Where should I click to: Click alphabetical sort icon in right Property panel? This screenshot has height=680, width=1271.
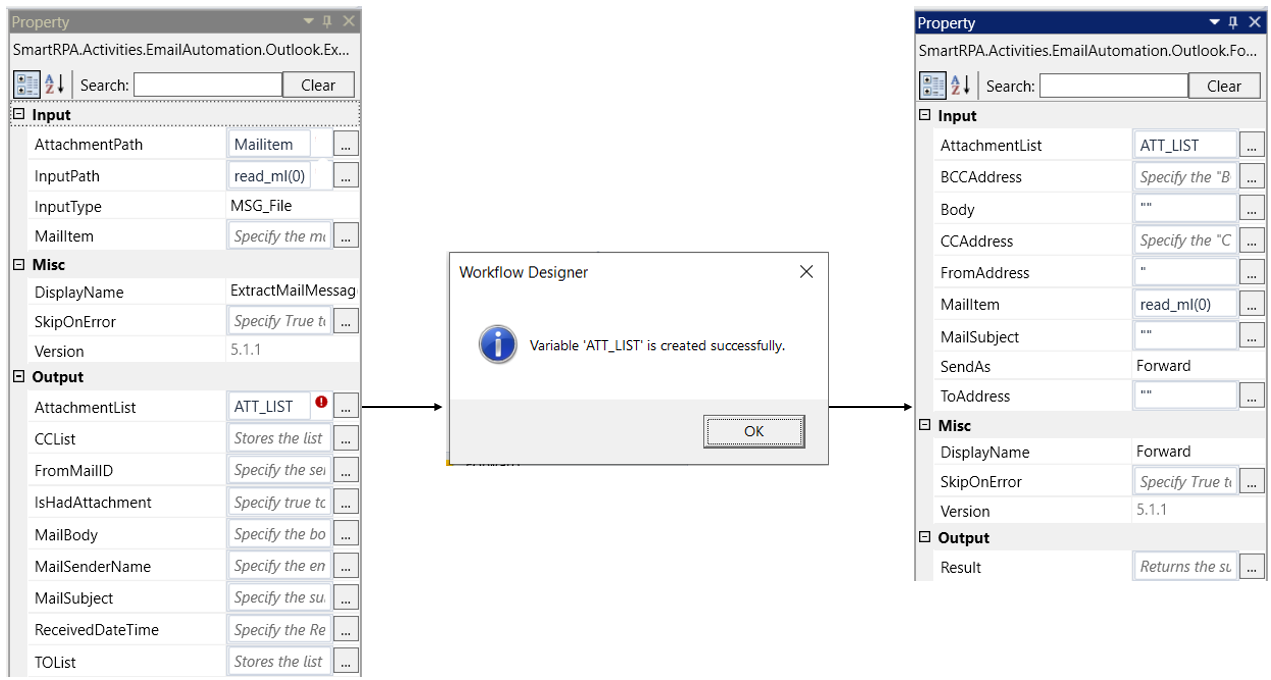pyautogui.click(x=960, y=86)
